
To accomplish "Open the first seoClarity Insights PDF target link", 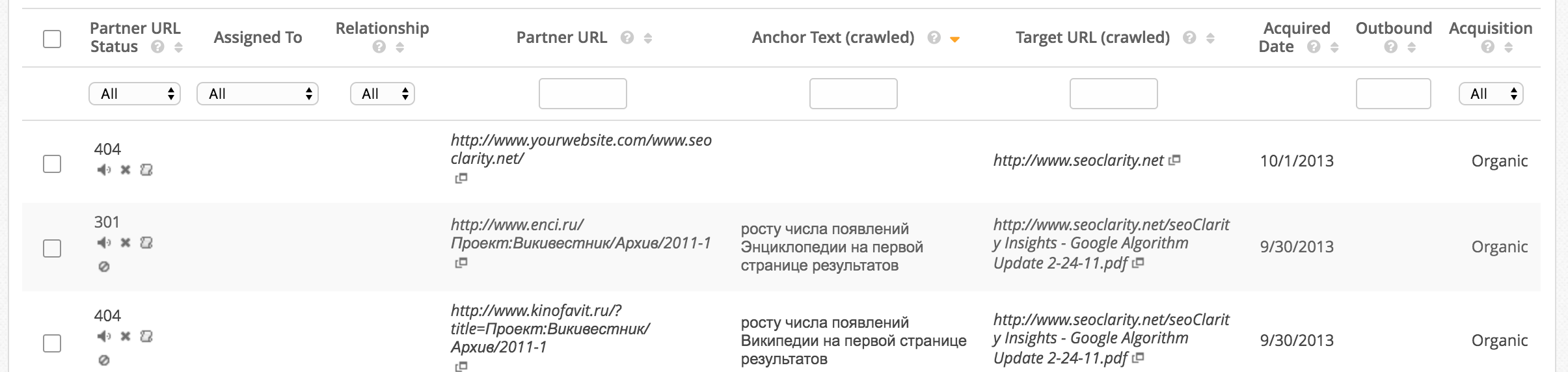I will click(1111, 244).
